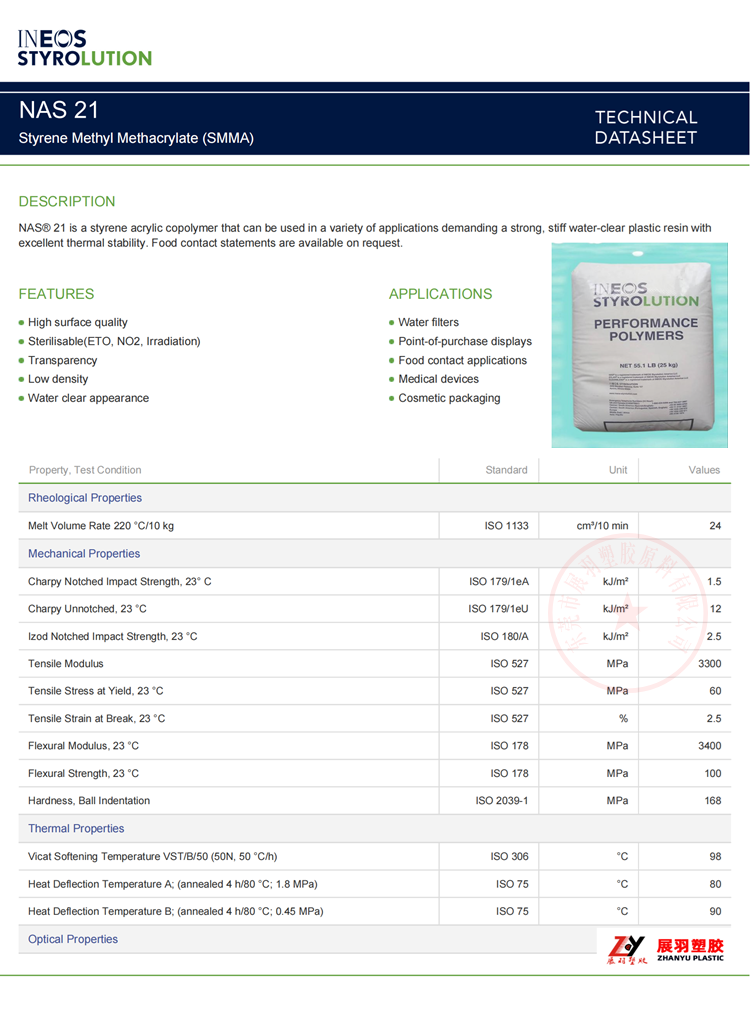Screen dimensions: 750x1020
Task: Select the APPLICATIONS heading
Action: point(440,294)
